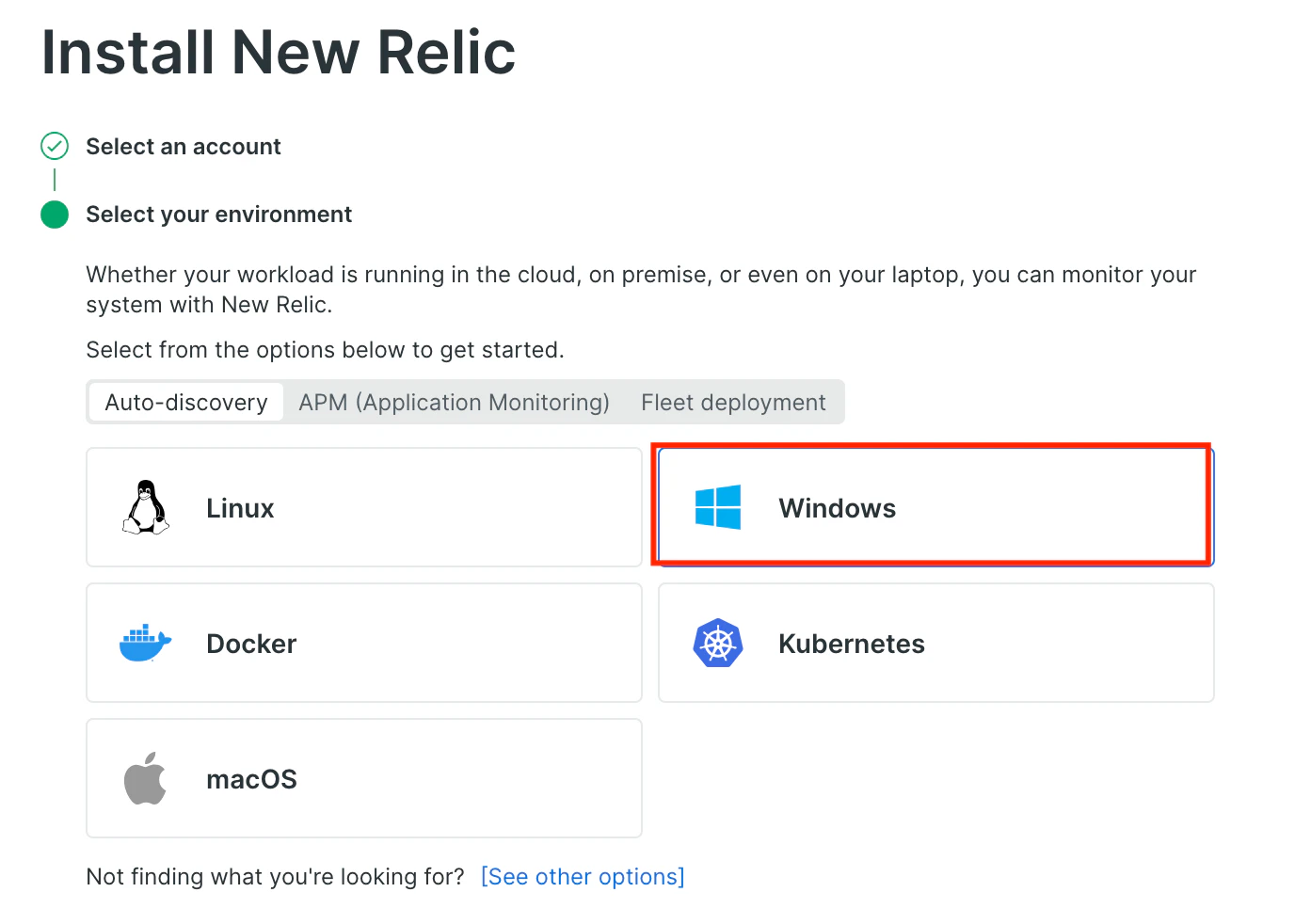Click the Install New Relic heading
Viewport: 1295px width, 924px height.
click(x=279, y=52)
